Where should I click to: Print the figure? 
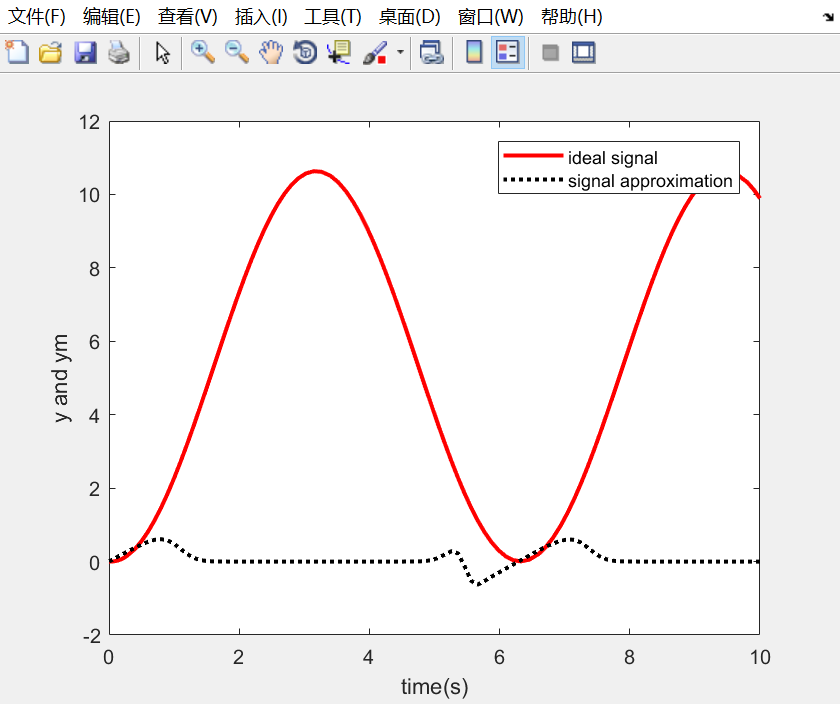(119, 52)
